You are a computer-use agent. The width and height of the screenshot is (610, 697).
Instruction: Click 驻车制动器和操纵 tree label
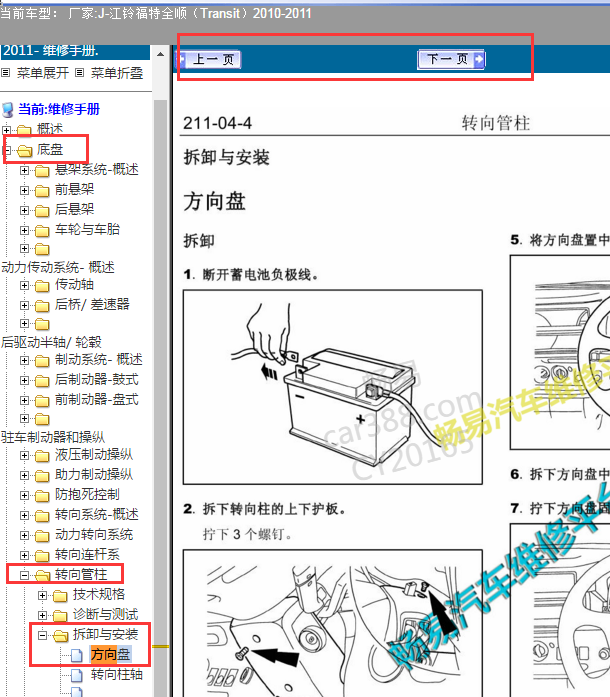[53, 437]
